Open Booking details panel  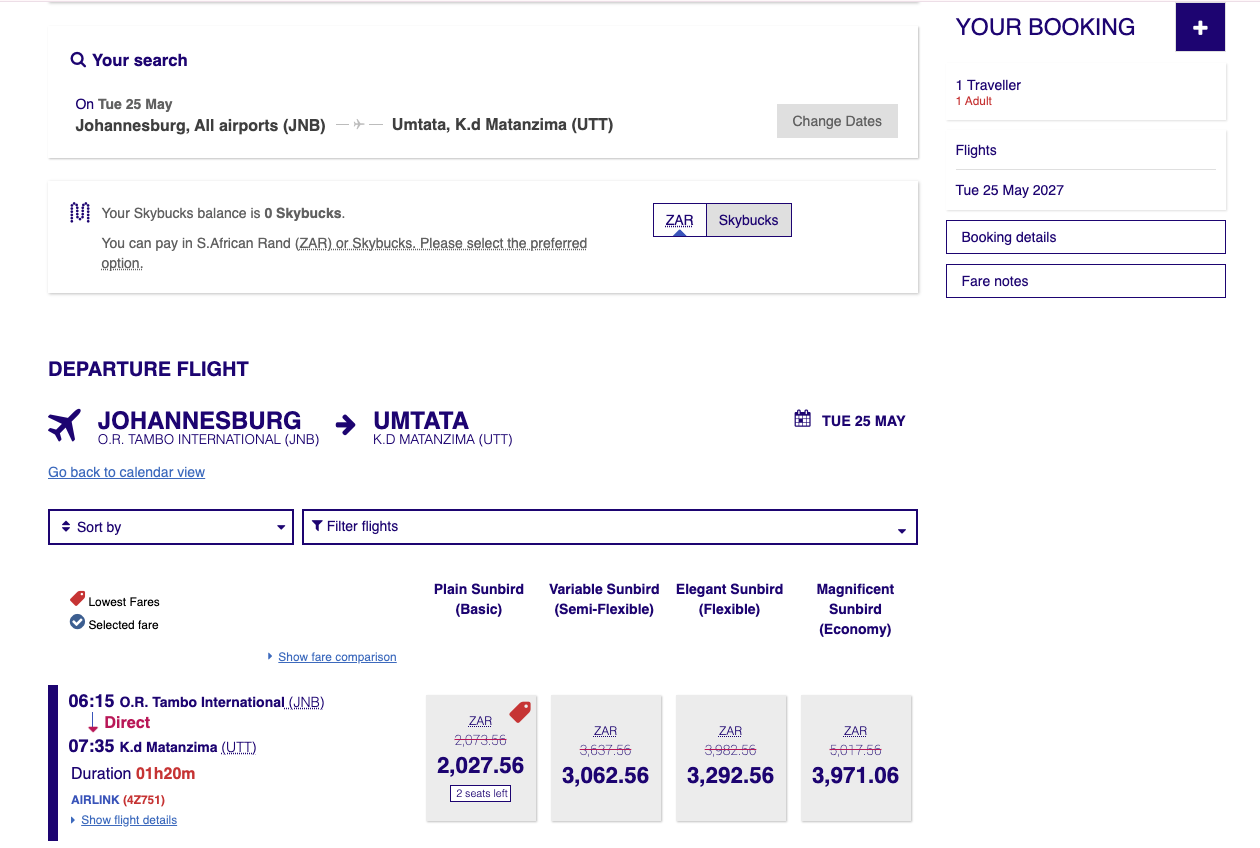1086,237
